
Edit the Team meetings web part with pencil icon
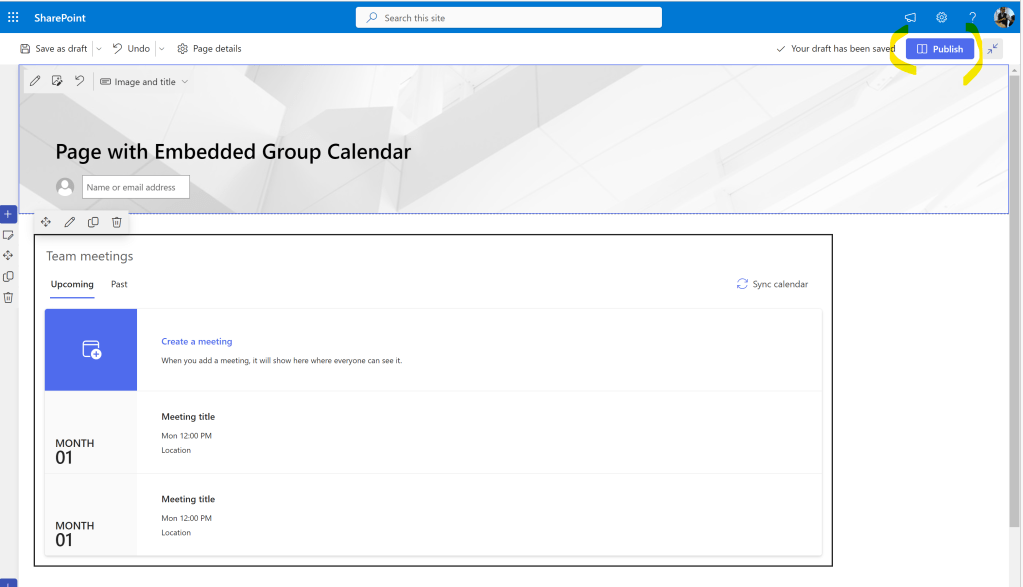[x=70, y=222]
